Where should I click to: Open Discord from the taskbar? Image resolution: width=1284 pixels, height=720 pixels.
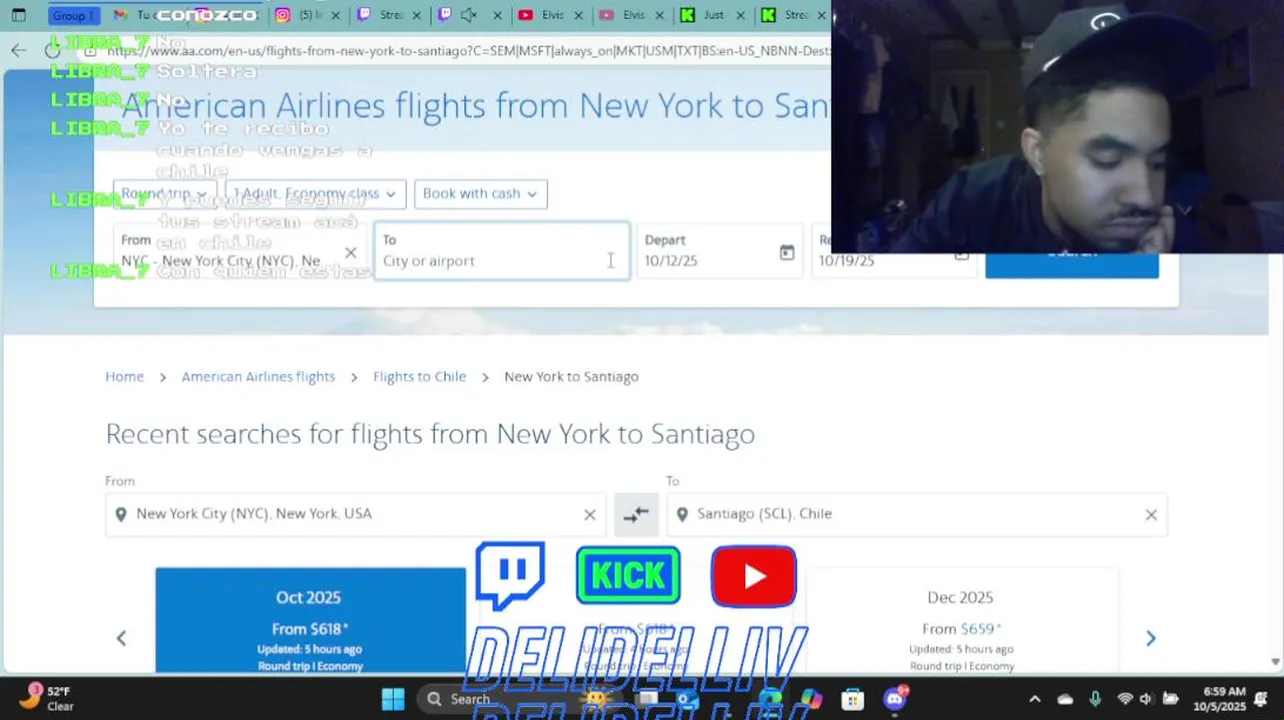[x=895, y=698]
